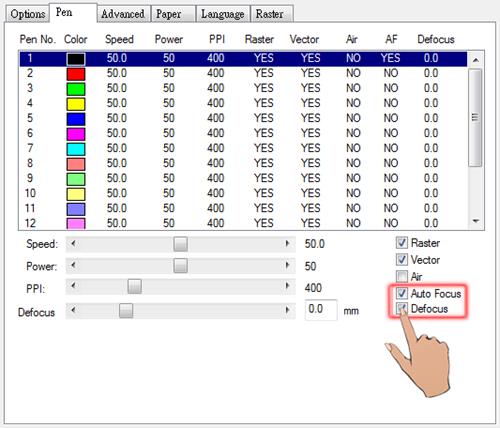
Task: Toggle the Raster checkbox
Action: [x=402, y=243]
